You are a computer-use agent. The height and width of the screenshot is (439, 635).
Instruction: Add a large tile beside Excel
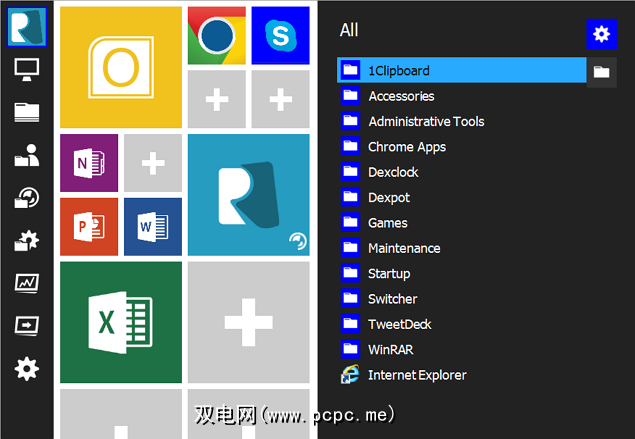249,322
